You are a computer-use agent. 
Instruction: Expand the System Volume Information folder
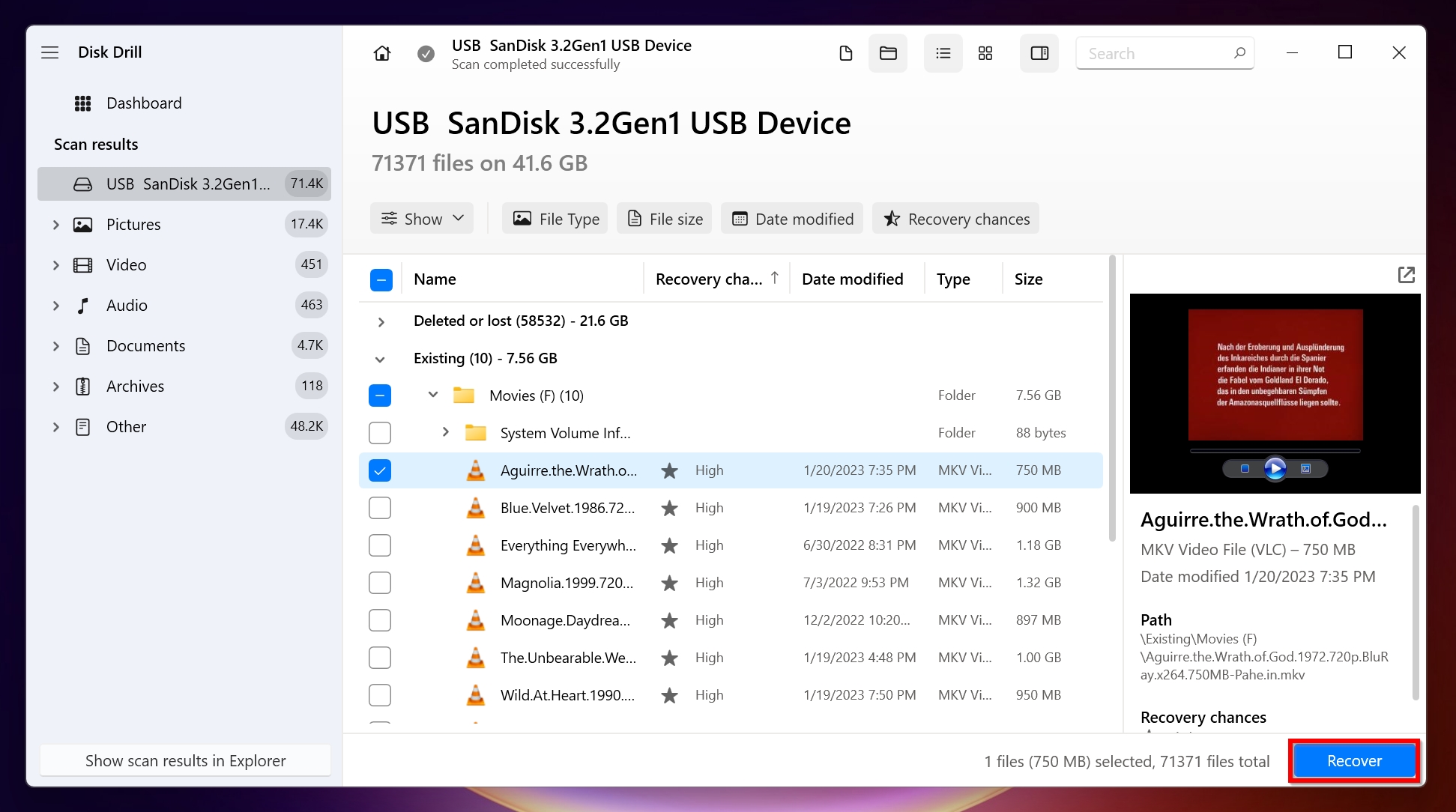click(x=445, y=432)
